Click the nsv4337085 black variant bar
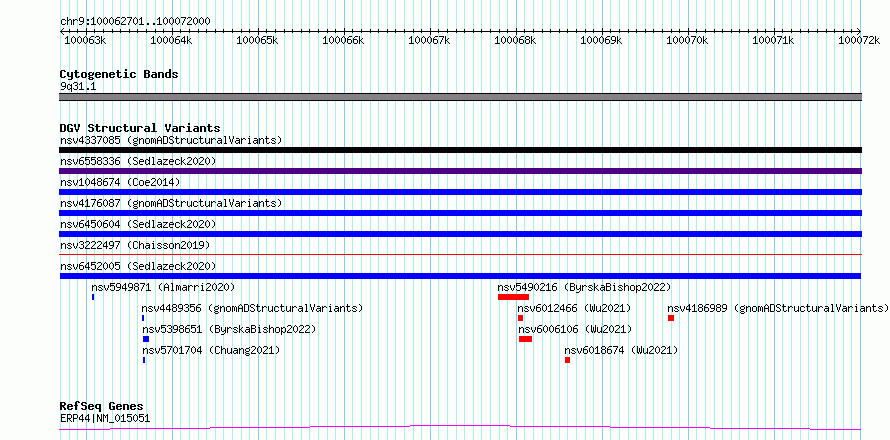The image size is (890, 440). (x=460, y=150)
